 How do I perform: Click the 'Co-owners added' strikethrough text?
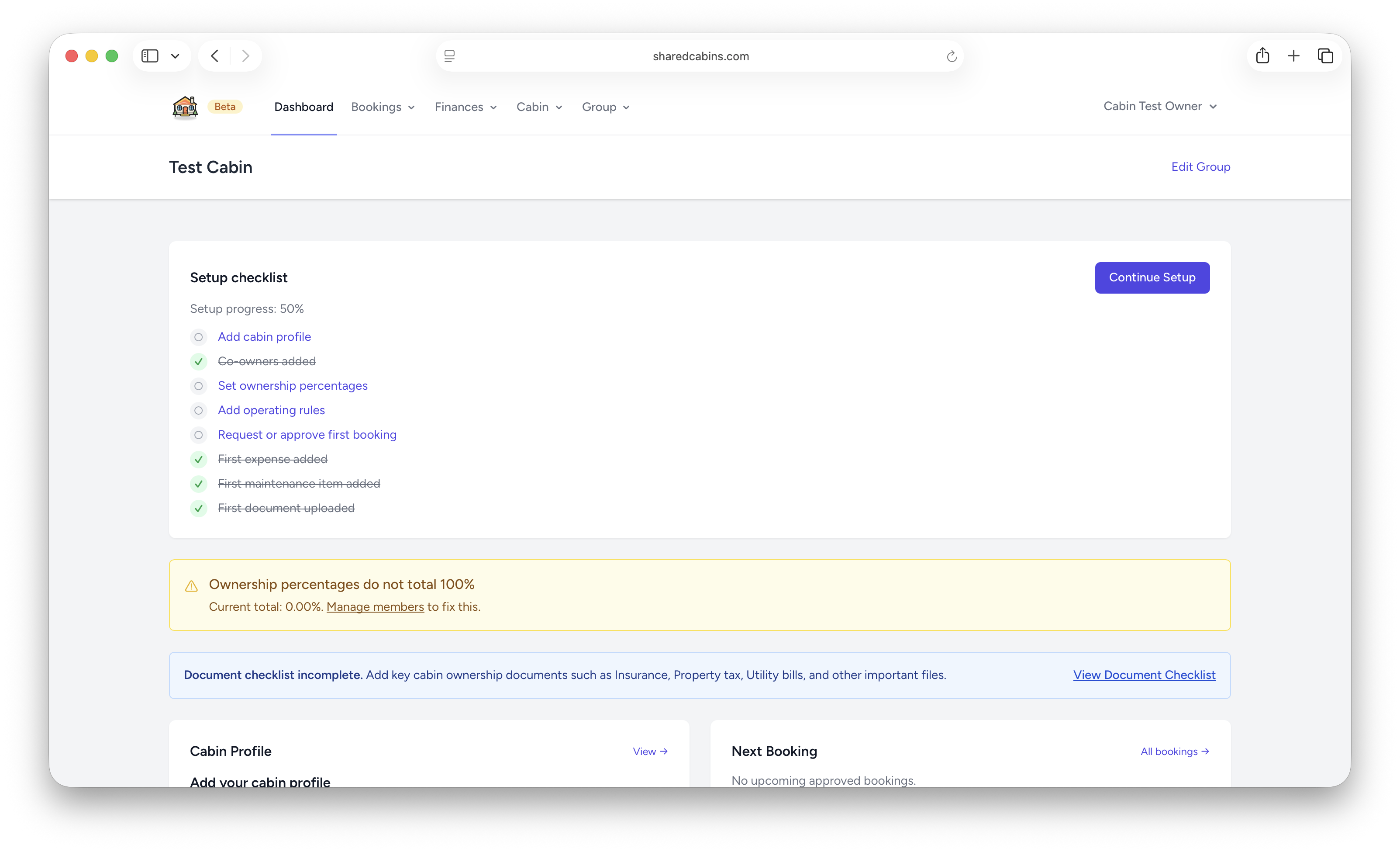coord(266,361)
